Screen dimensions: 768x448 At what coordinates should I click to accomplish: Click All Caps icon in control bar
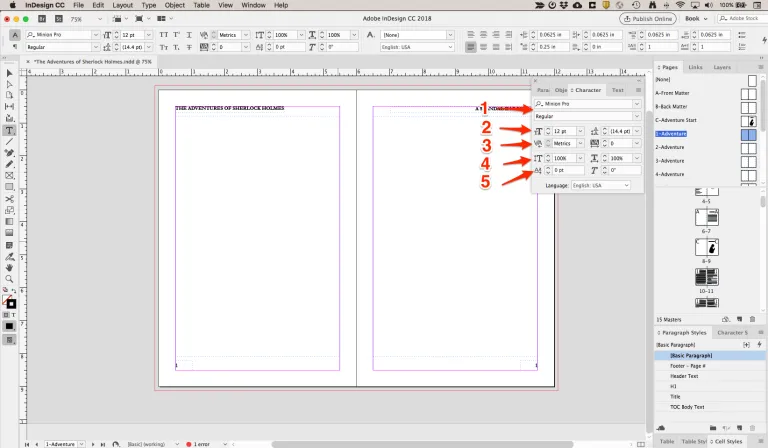pos(164,35)
